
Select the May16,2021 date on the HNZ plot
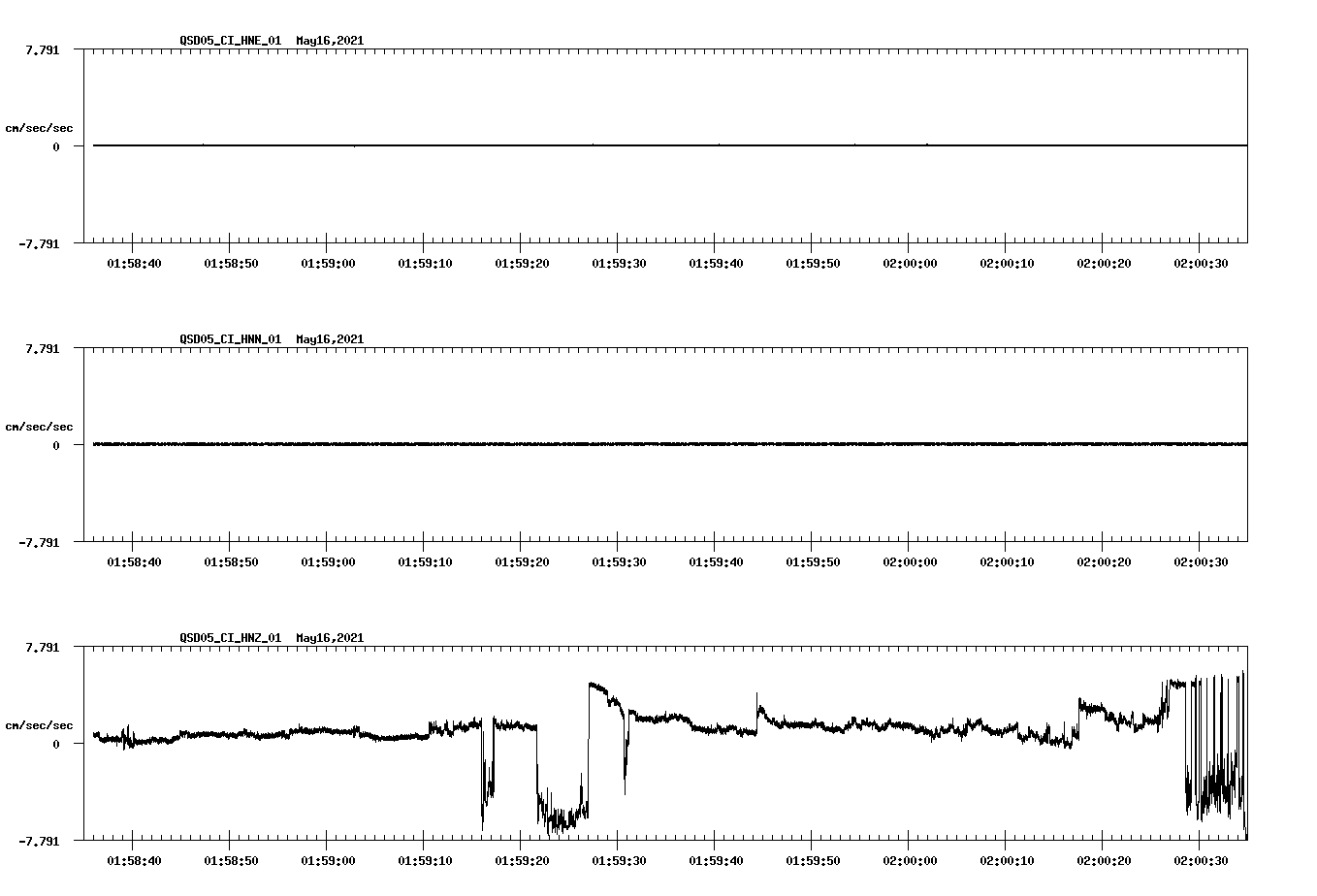click(x=328, y=639)
